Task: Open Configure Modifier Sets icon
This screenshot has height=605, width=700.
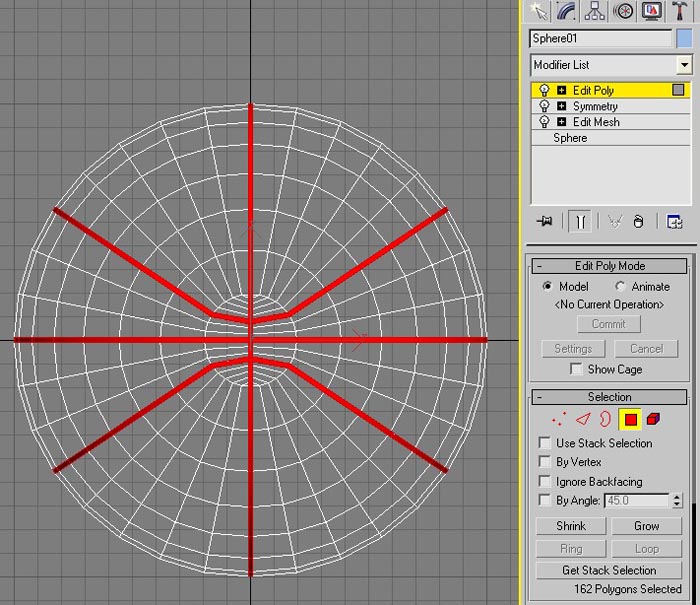Action: point(674,221)
